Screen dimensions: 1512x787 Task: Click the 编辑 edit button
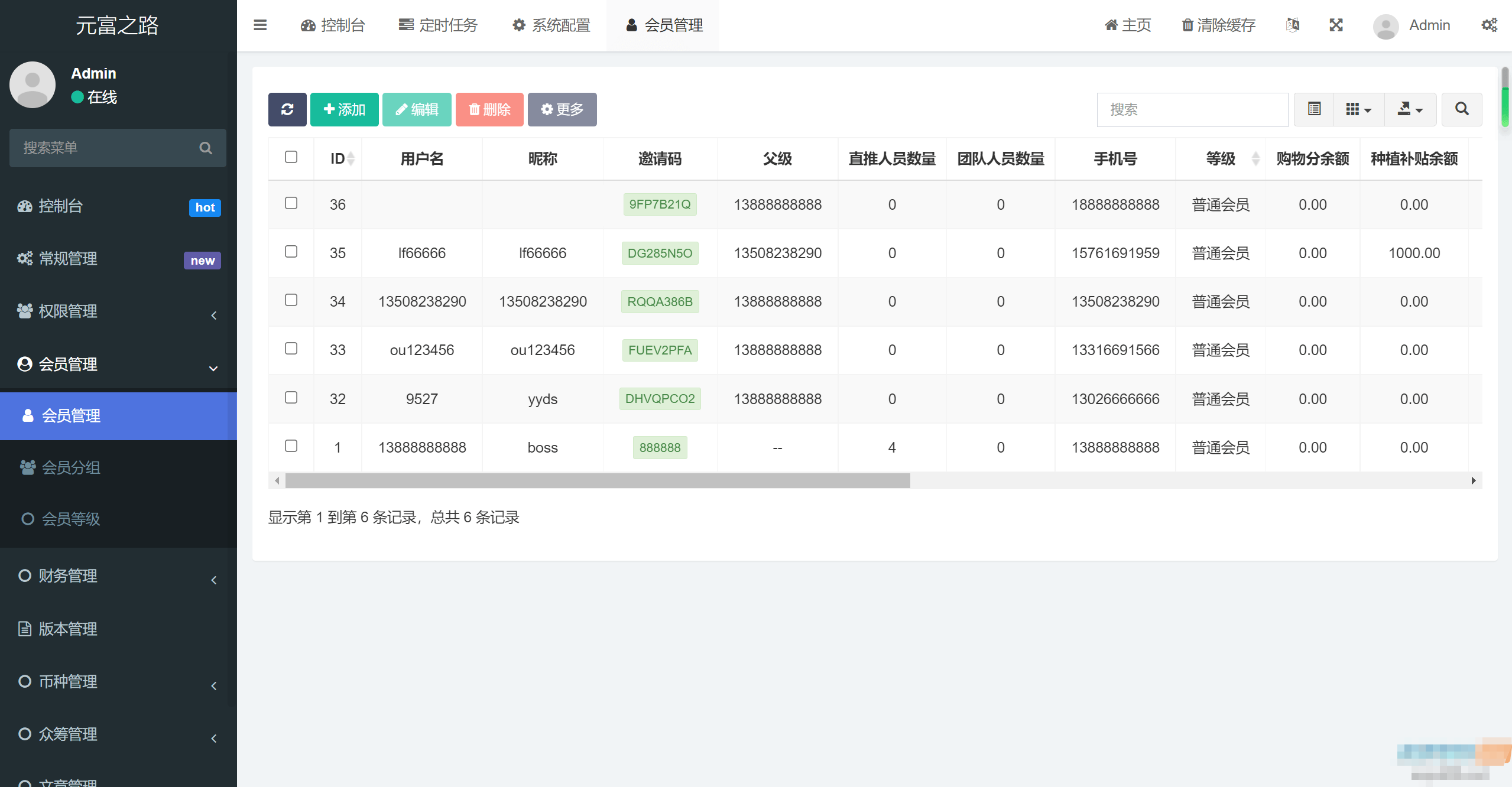point(417,109)
